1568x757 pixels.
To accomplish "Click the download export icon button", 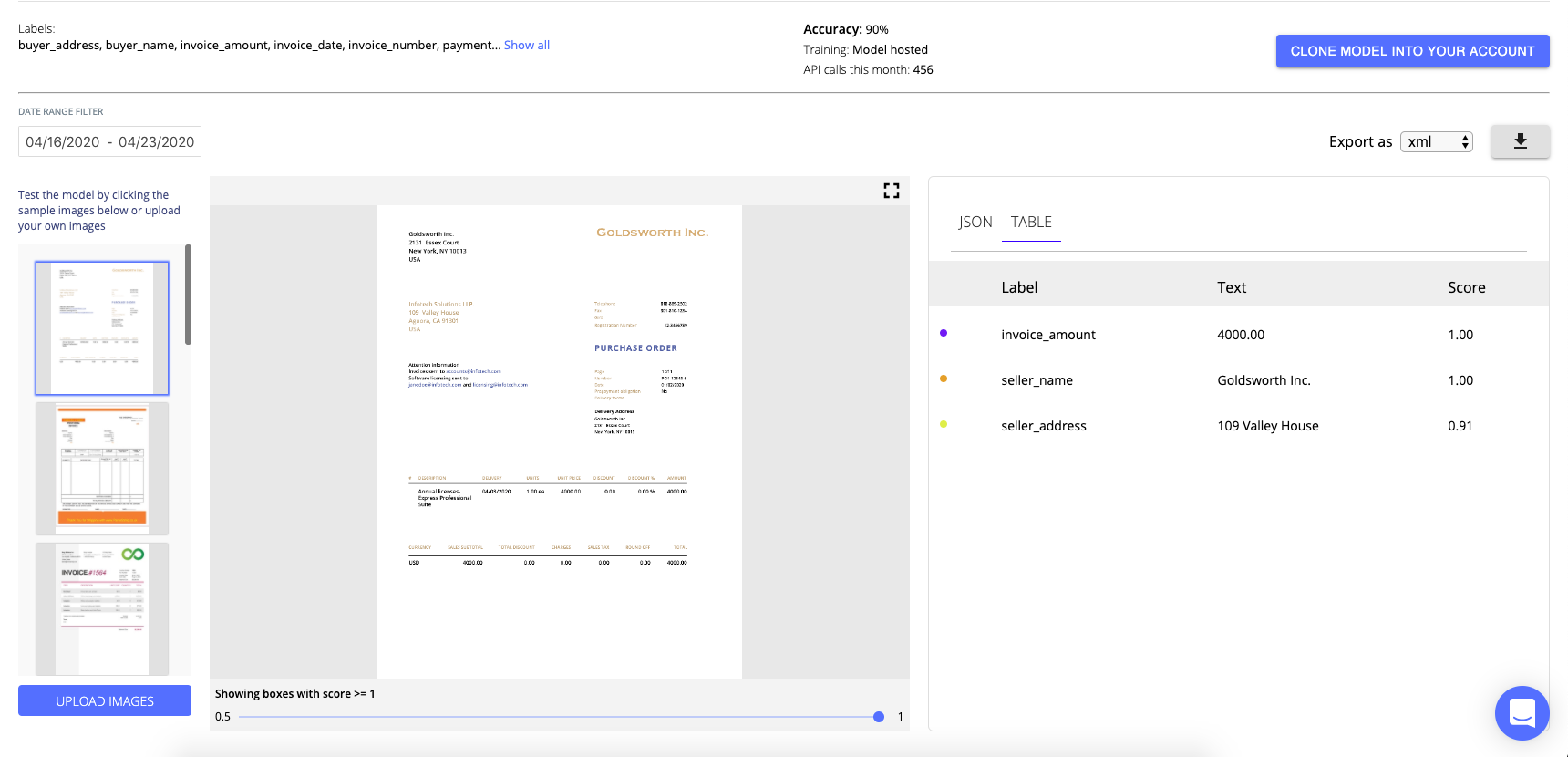I will (1520, 141).
